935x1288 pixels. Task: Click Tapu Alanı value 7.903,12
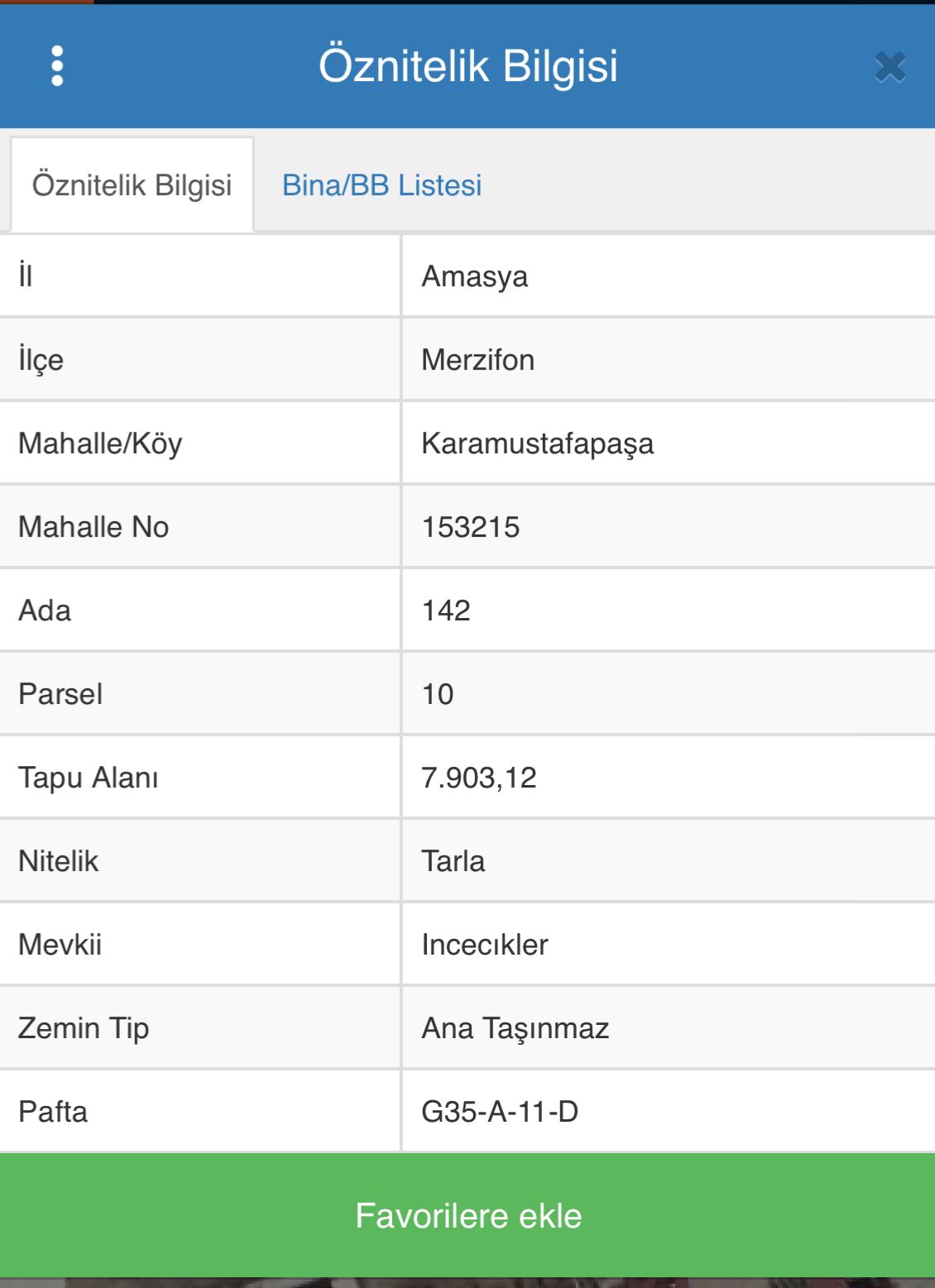click(478, 778)
